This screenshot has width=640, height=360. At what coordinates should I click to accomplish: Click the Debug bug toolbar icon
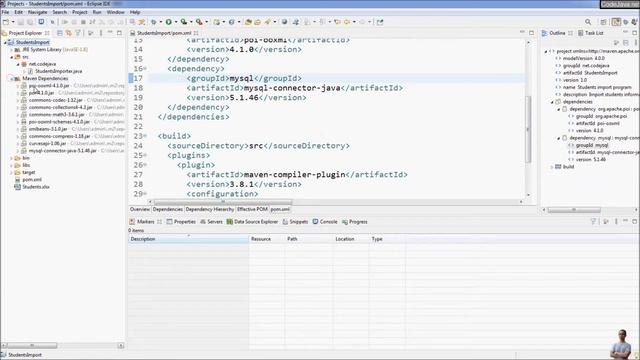153,22
